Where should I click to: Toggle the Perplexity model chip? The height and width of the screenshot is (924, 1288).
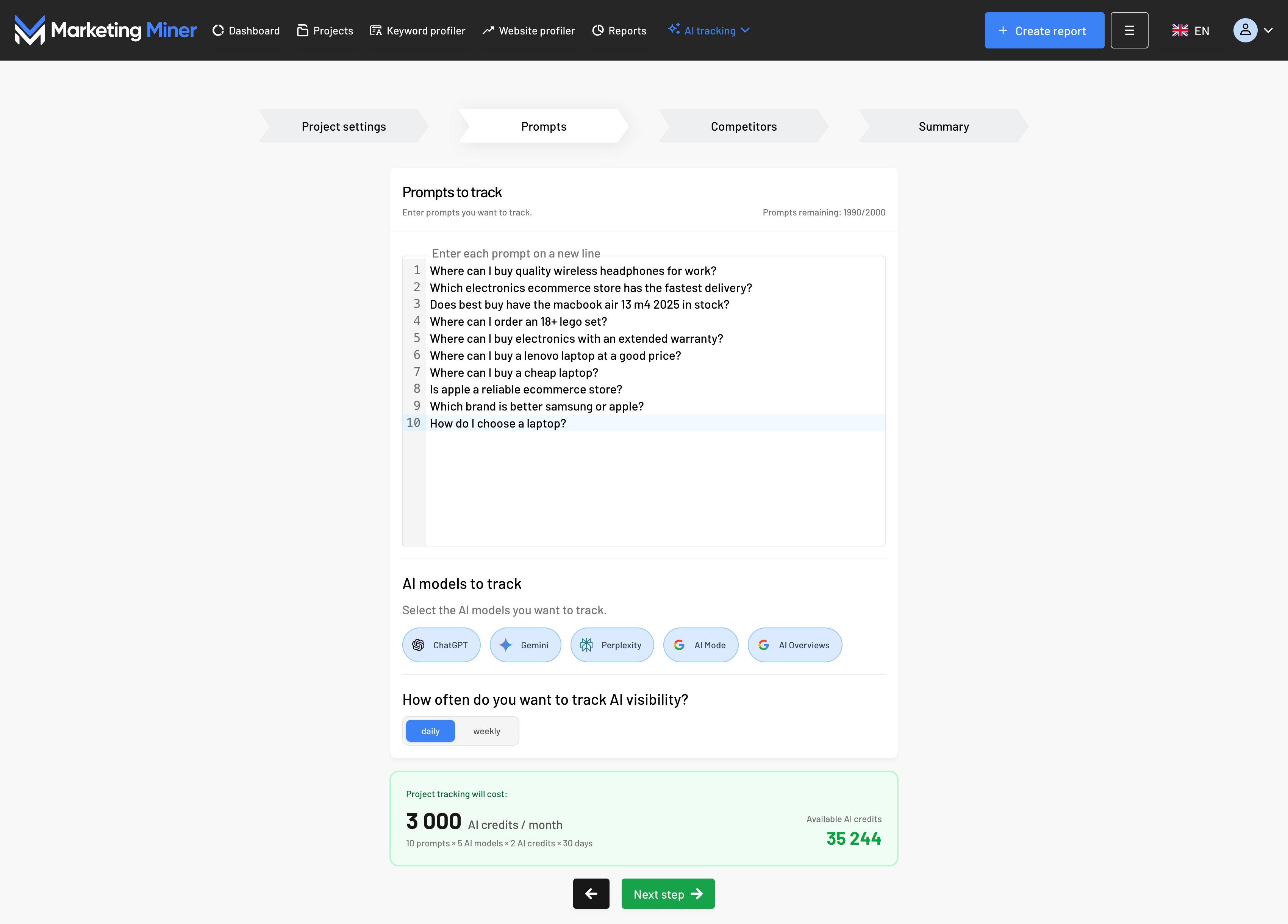[x=612, y=645]
